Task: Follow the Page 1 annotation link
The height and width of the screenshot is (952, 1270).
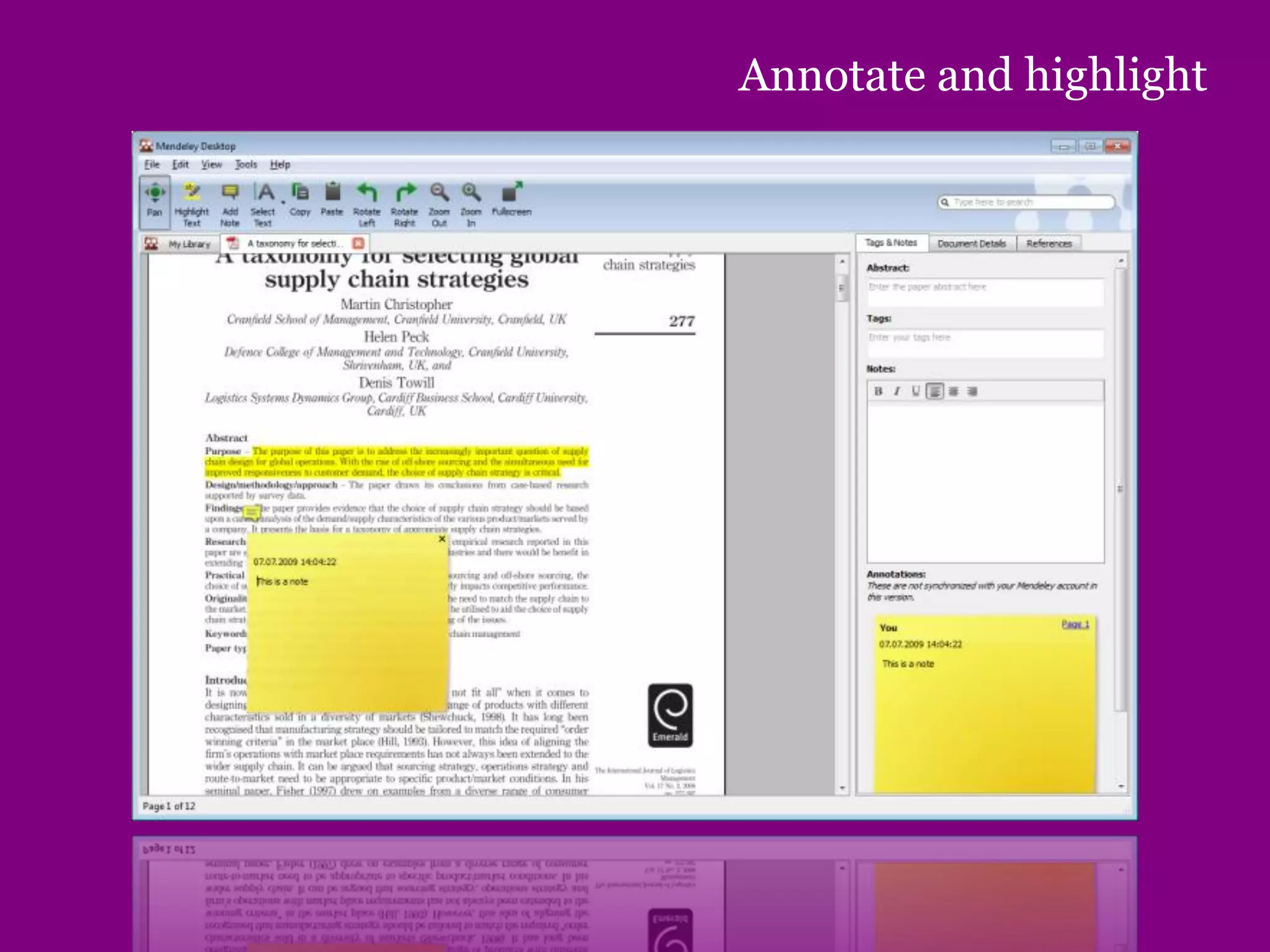Action: 1075,624
